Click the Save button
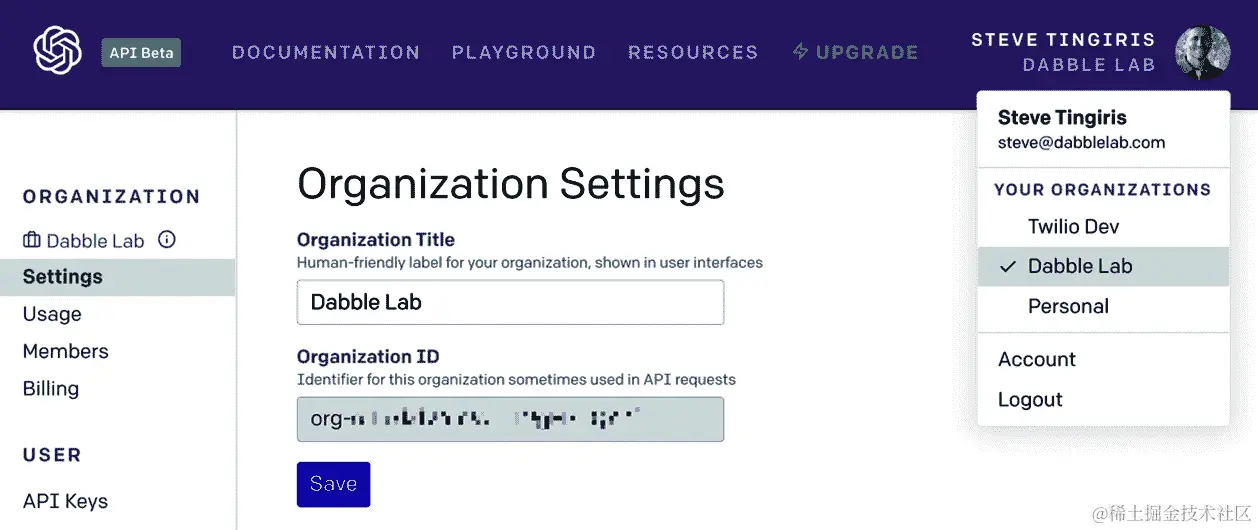 (x=333, y=484)
